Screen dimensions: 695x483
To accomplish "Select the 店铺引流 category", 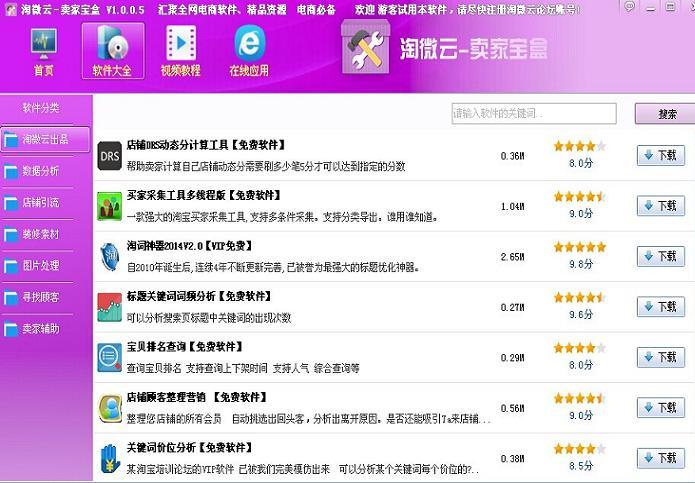I will pos(38,203).
